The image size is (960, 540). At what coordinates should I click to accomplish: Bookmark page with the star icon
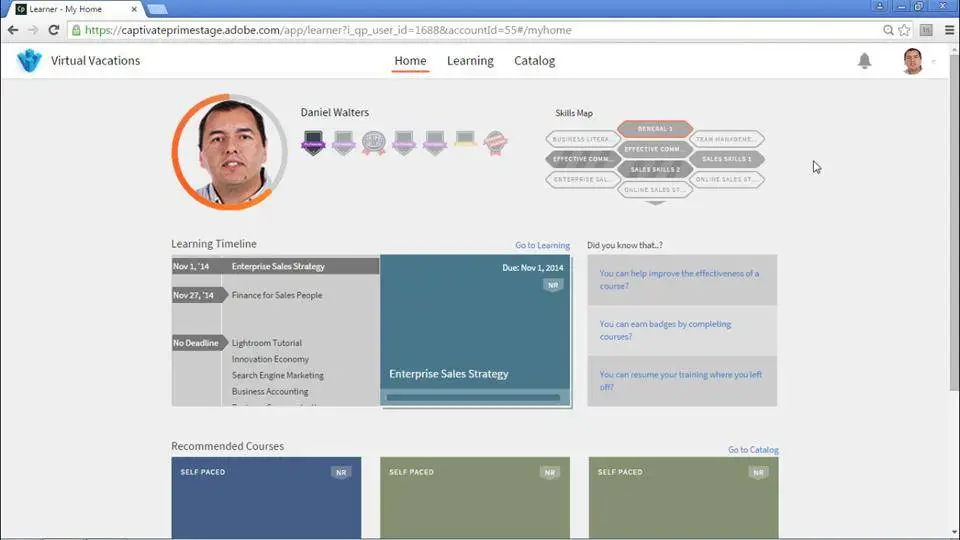point(904,30)
